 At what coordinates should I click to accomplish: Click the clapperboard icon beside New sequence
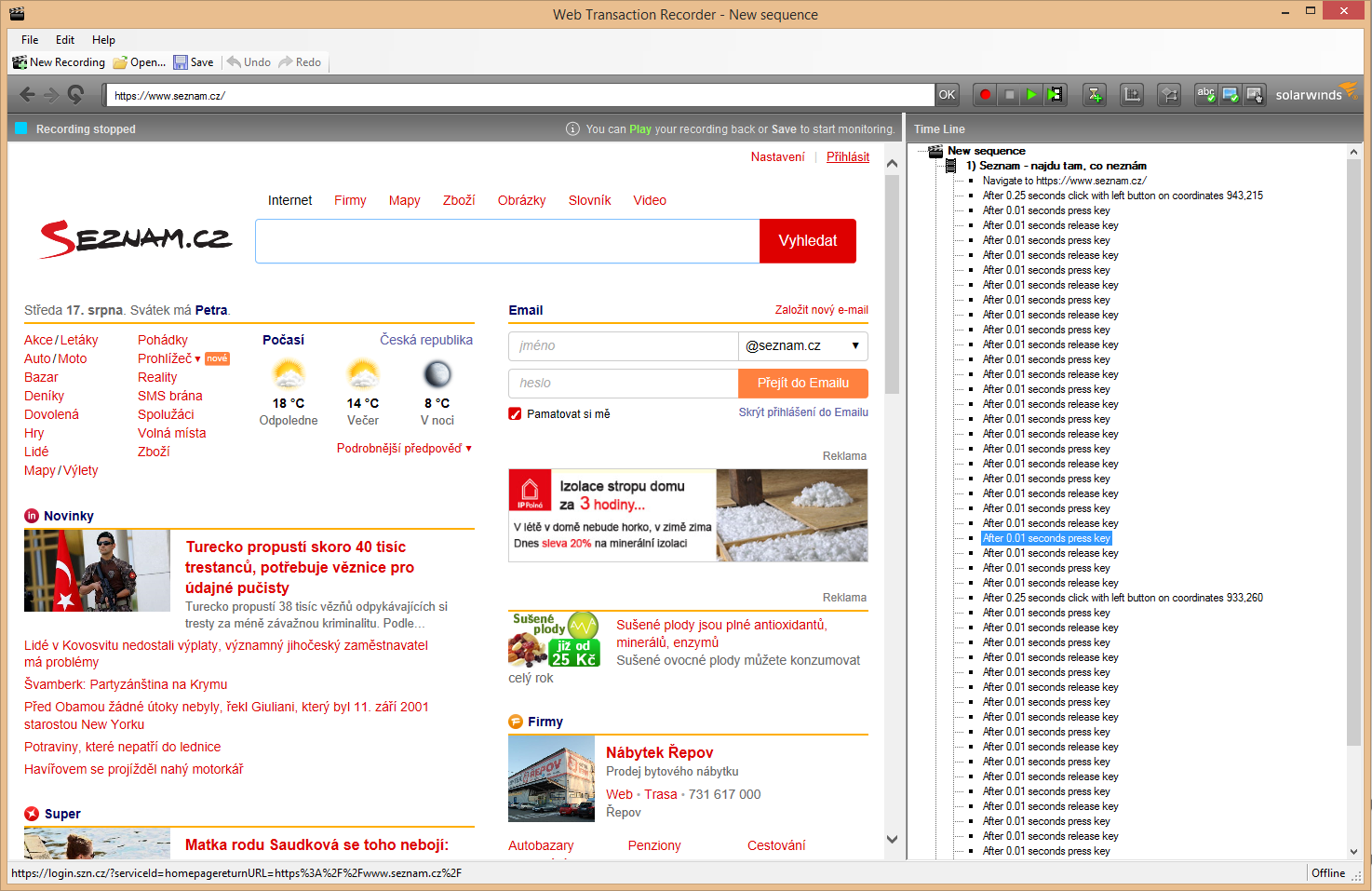pyautogui.click(x=935, y=151)
